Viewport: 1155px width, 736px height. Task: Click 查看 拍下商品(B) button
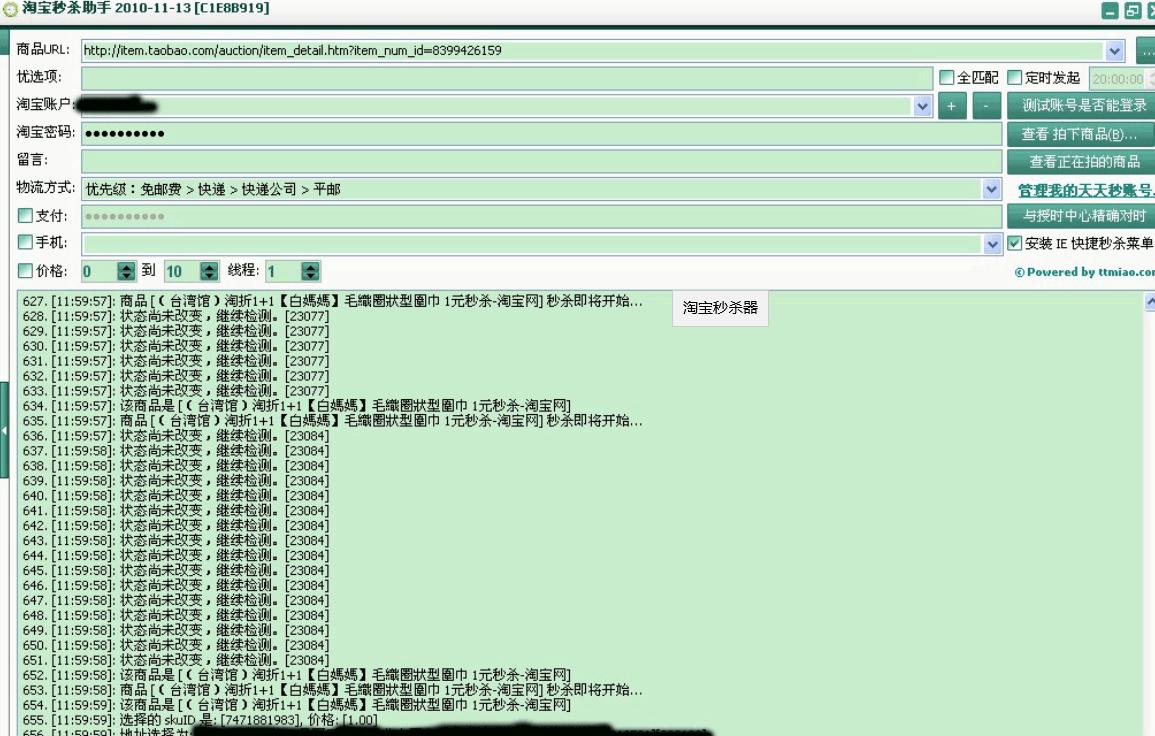(x=1081, y=134)
